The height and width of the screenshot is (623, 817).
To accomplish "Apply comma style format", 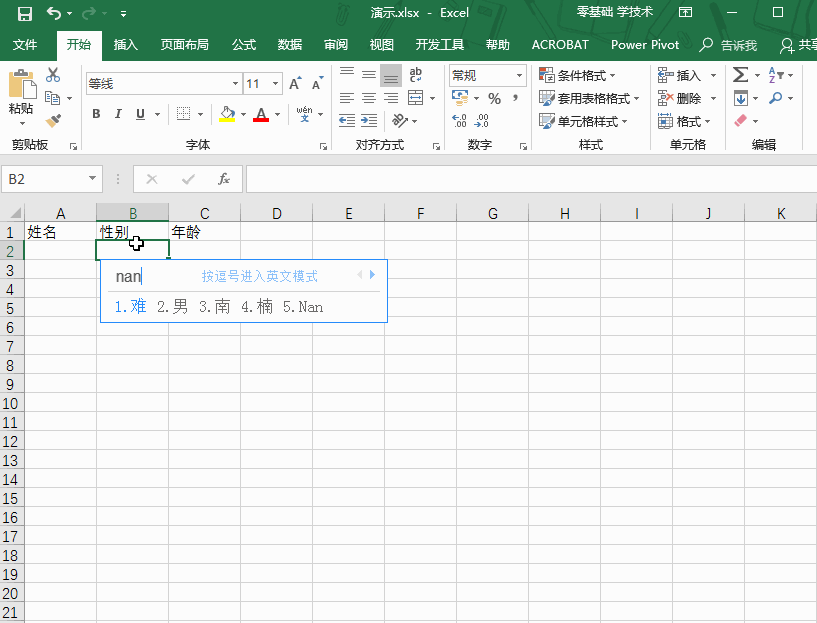I will [x=515, y=98].
